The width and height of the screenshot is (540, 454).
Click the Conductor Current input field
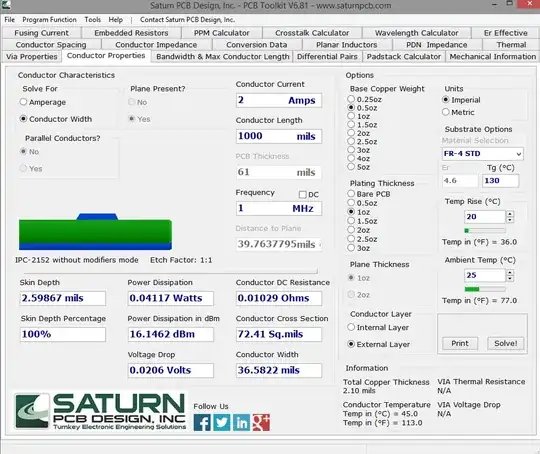pyautogui.click(x=279, y=100)
